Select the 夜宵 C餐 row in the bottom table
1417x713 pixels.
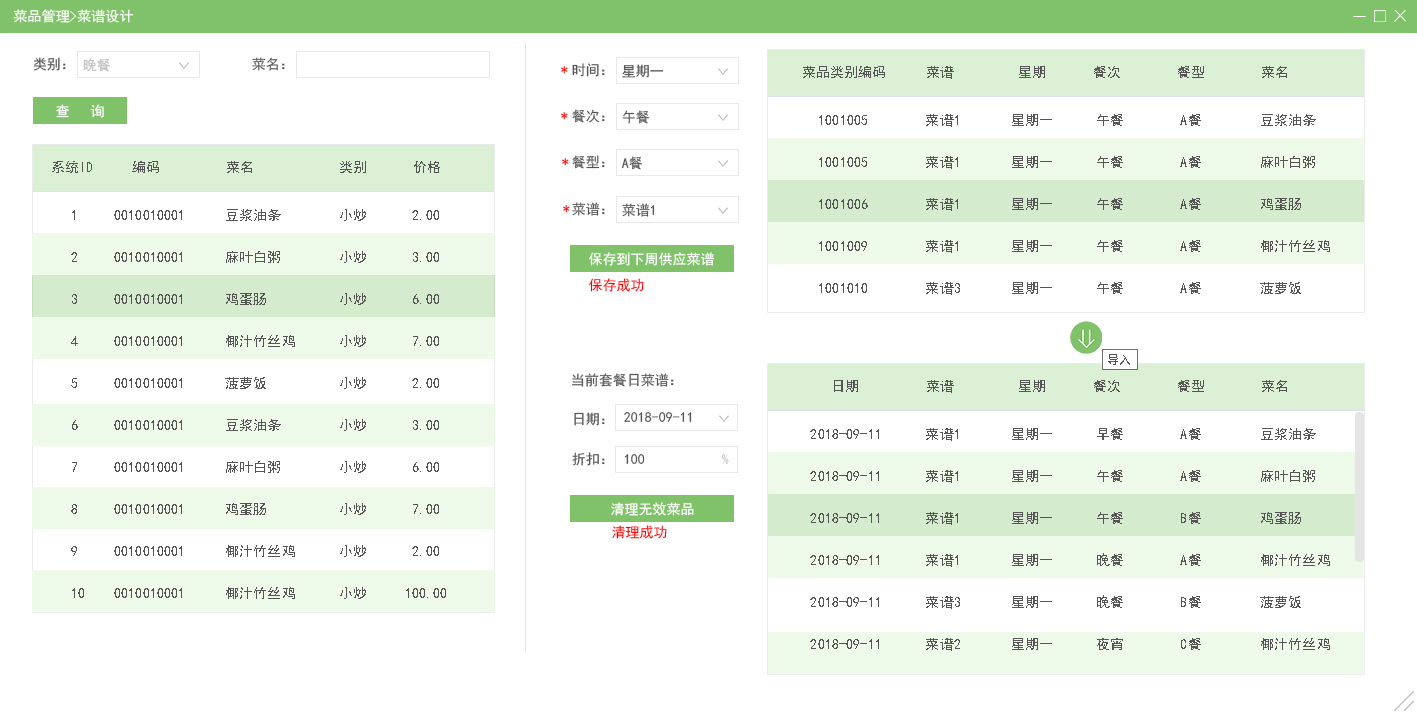click(1065, 645)
